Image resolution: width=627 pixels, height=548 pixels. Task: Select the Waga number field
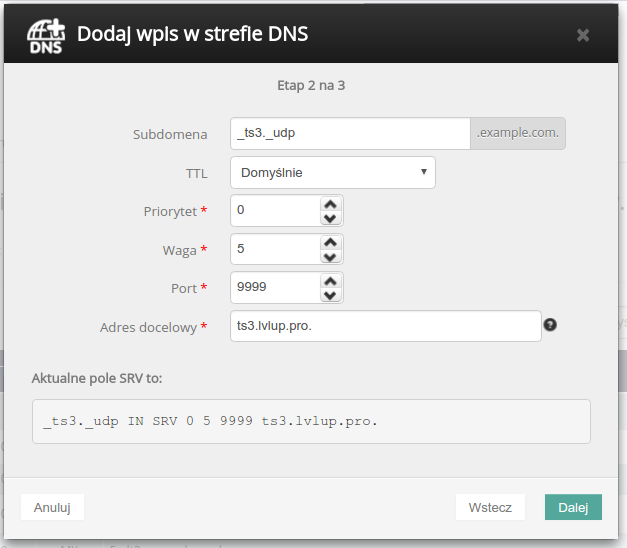point(274,250)
